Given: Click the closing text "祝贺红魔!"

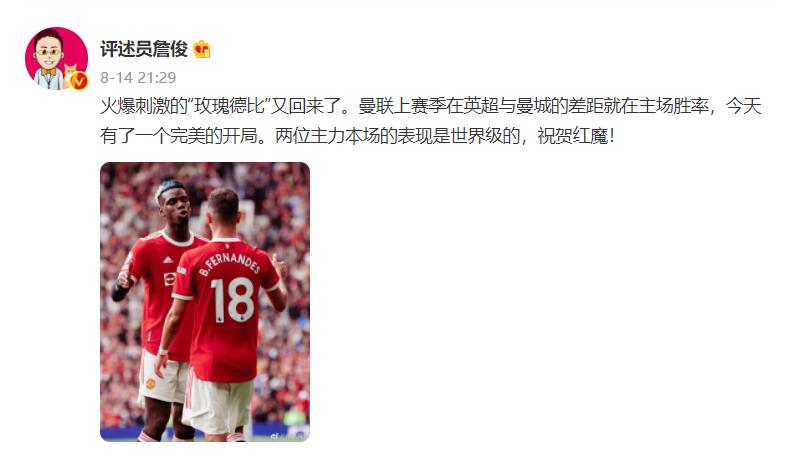Looking at the screenshot, I should pos(576,136).
